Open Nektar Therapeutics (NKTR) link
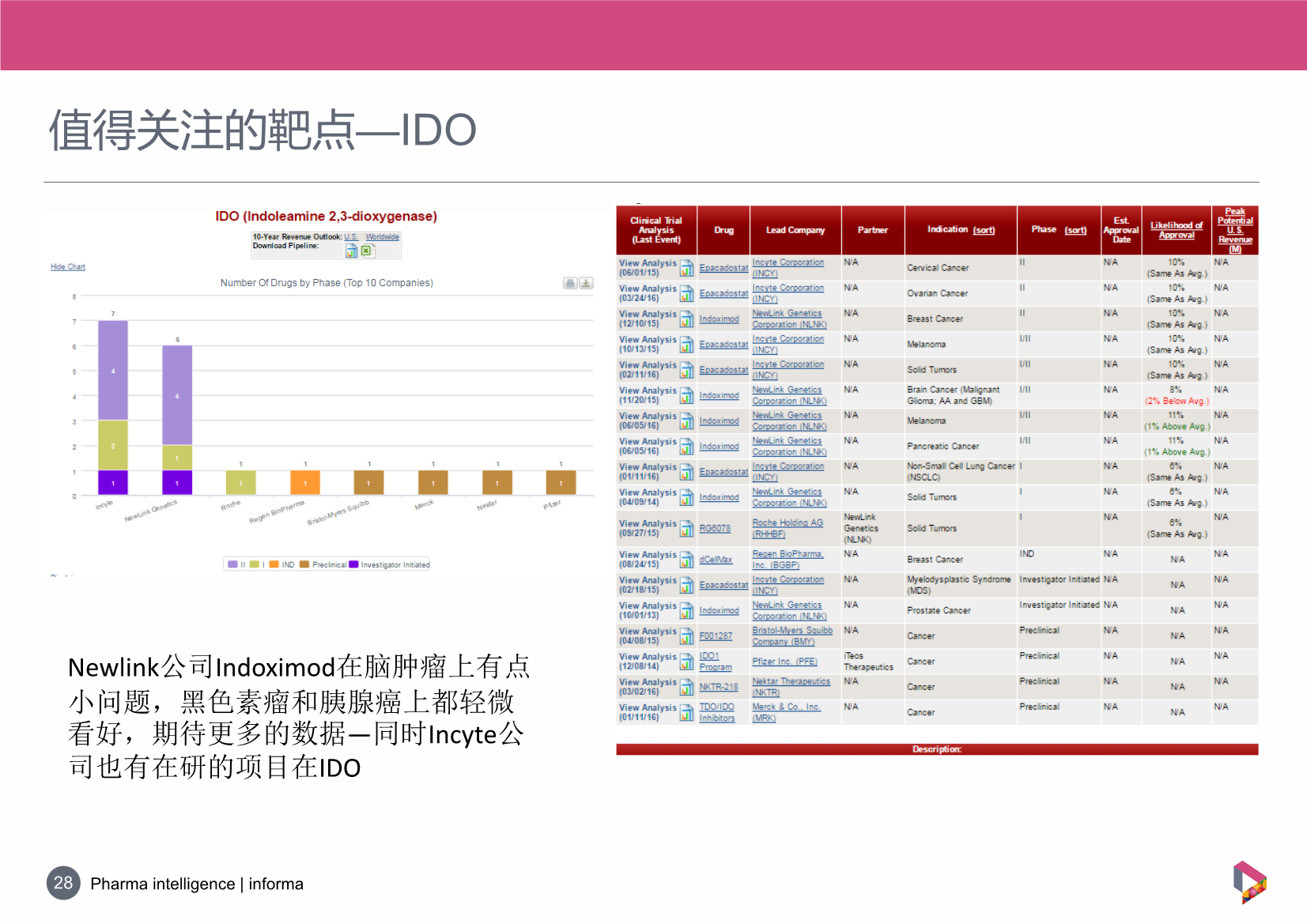 [791, 687]
